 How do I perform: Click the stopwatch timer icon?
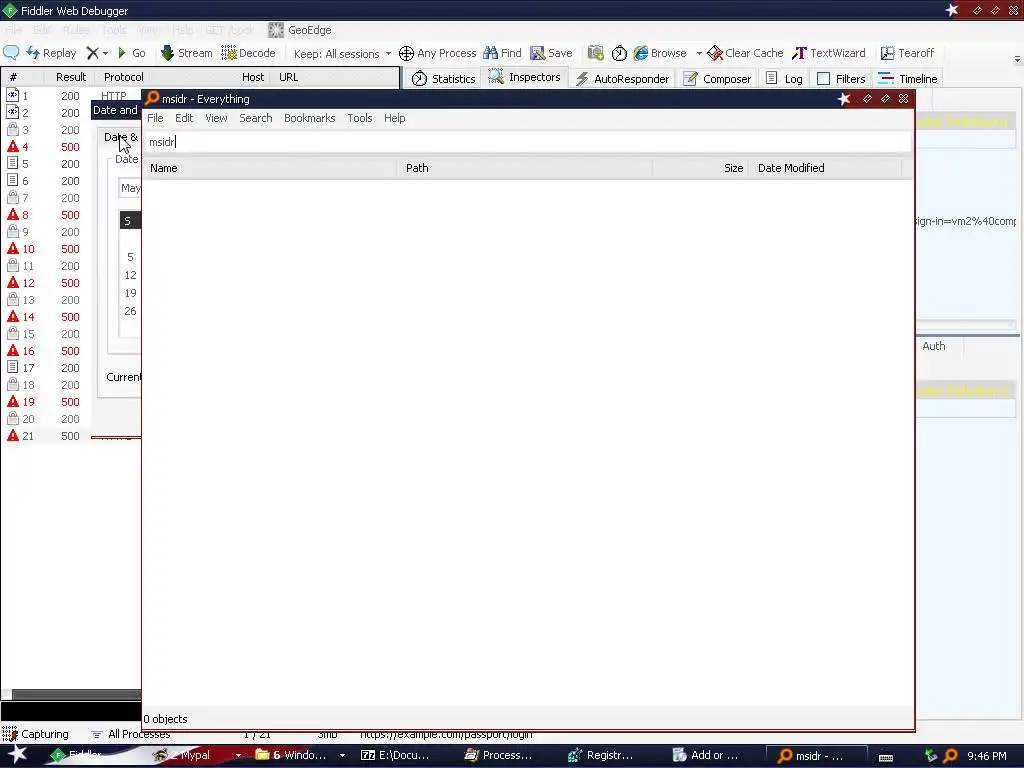619,53
